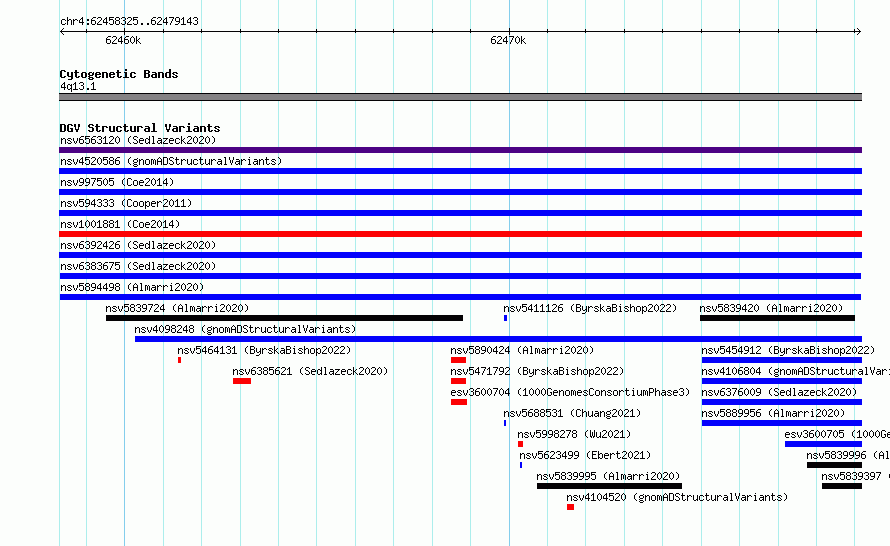This screenshot has width=890, height=546.
Task: Select the red nsv1001881 (Coe2014) bar
Action: coord(460,234)
